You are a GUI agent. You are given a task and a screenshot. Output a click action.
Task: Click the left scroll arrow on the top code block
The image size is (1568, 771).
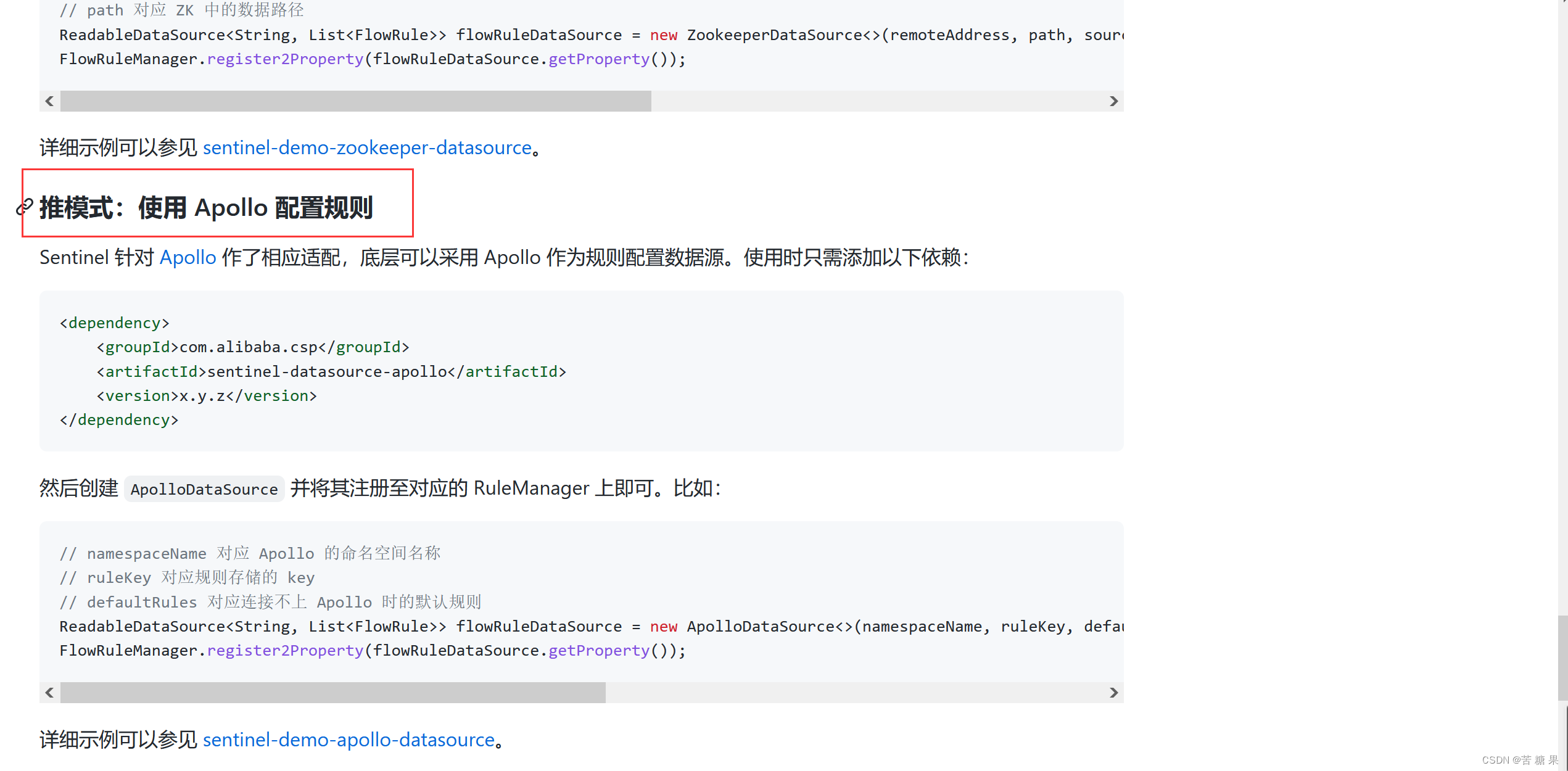pos(49,101)
